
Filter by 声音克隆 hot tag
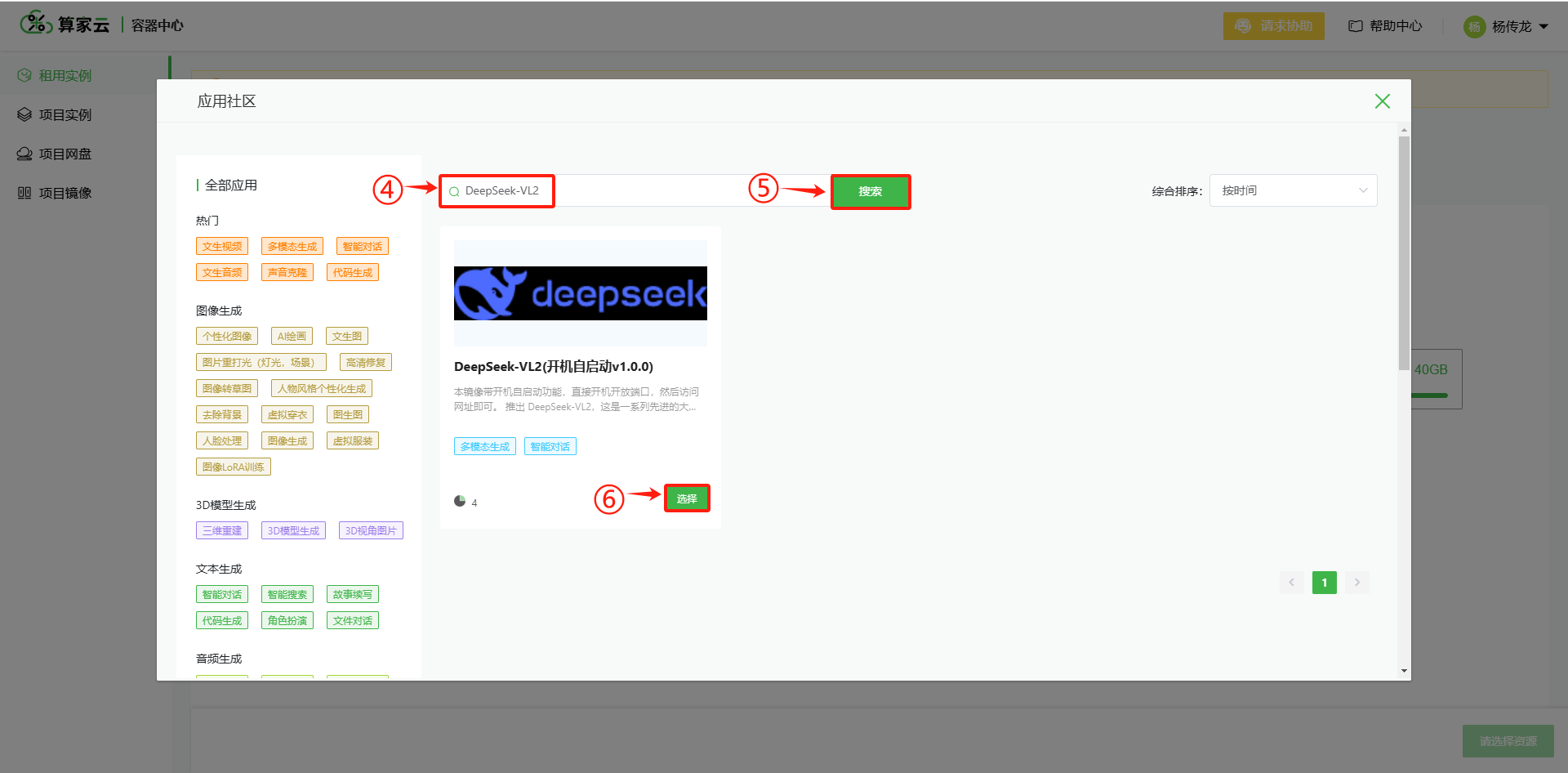click(287, 273)
